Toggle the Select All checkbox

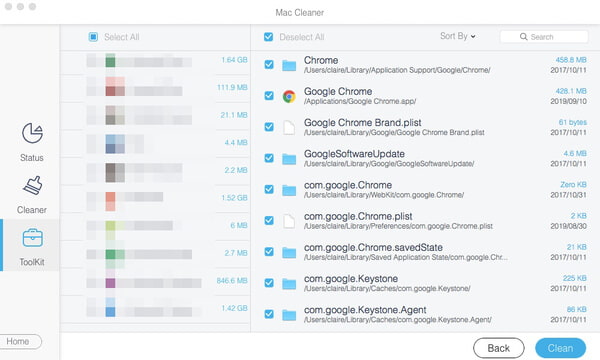93,37
